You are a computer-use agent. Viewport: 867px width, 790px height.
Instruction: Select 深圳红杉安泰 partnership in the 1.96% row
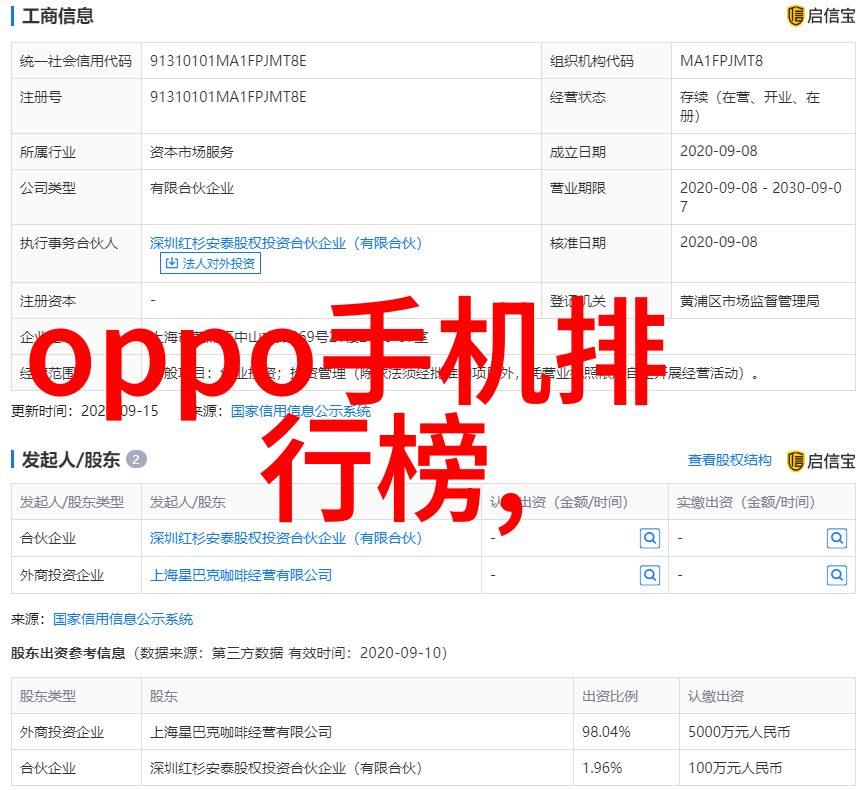pyautogui.click(x=286, y=768)
